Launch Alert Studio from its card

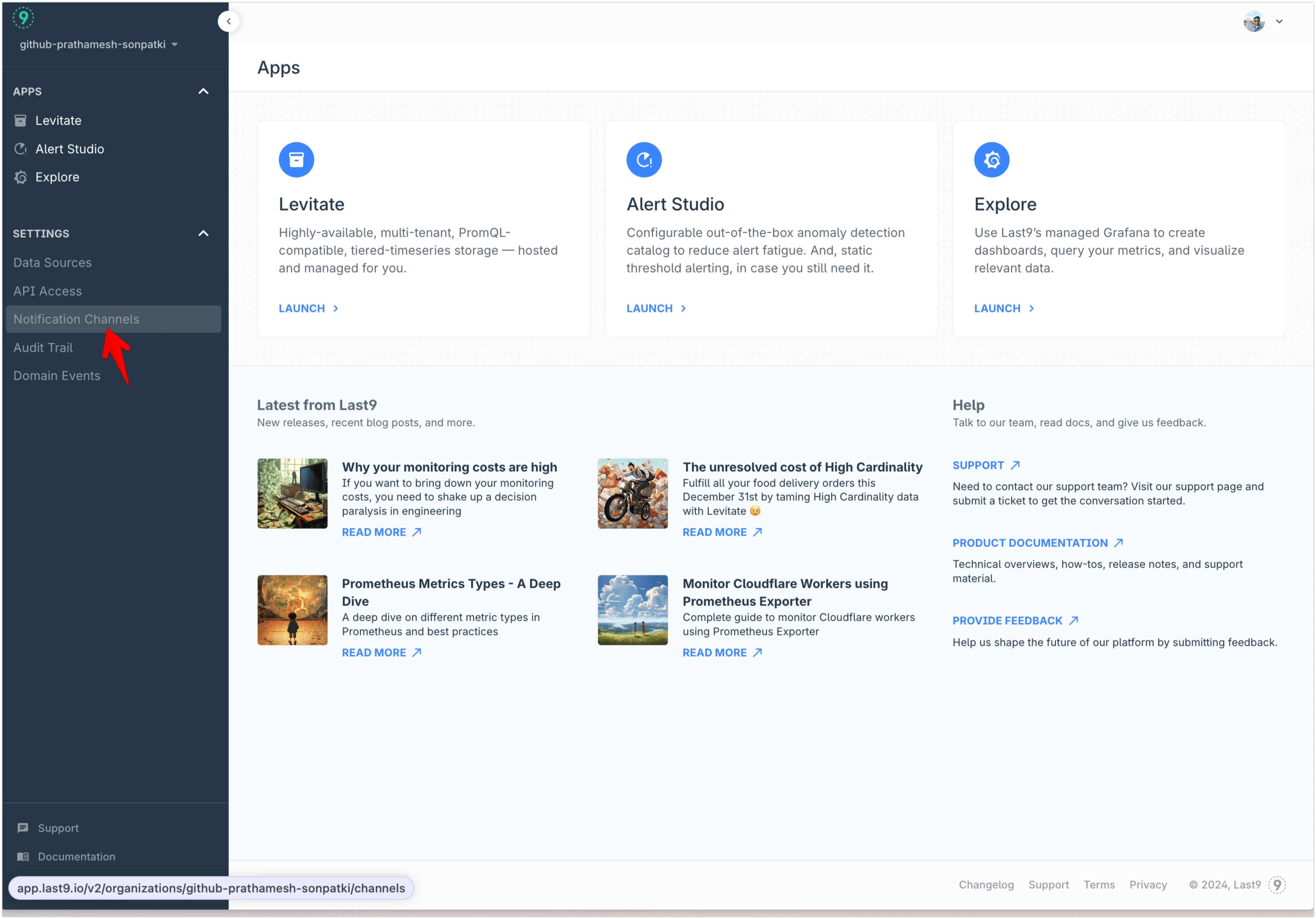[x=656, y=308]
